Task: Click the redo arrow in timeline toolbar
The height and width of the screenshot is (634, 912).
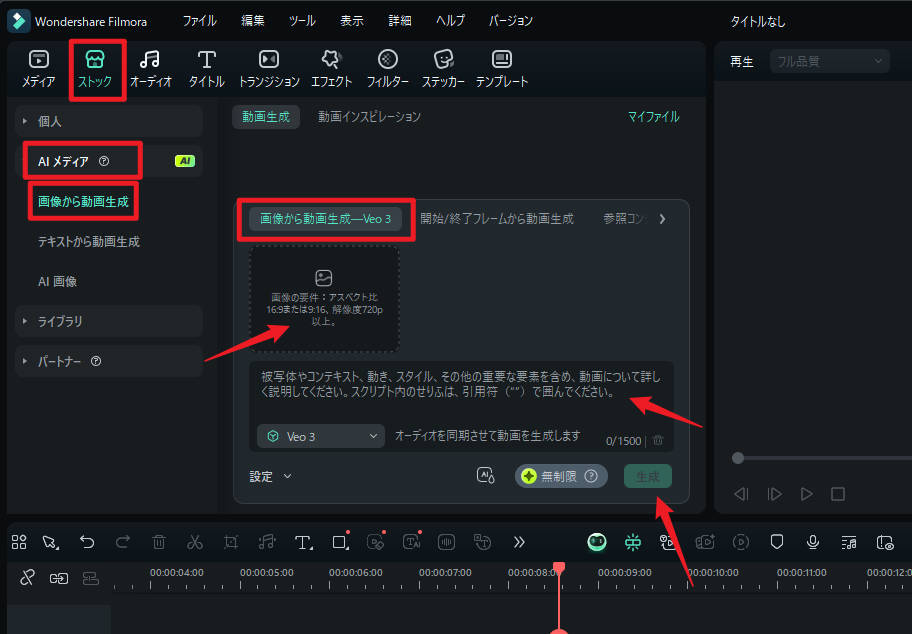Action: coord(123,542)
